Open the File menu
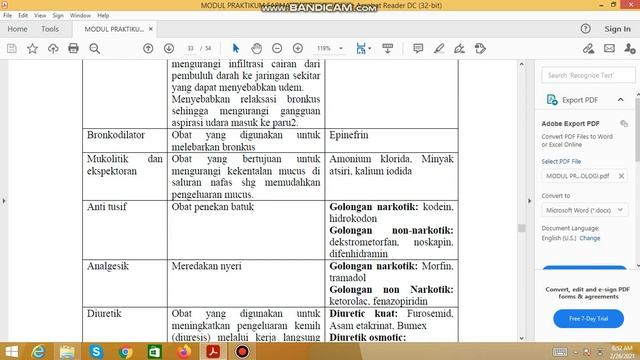Image resolution: width=640 pixels, height=360 pixels. tap(7, 16)
